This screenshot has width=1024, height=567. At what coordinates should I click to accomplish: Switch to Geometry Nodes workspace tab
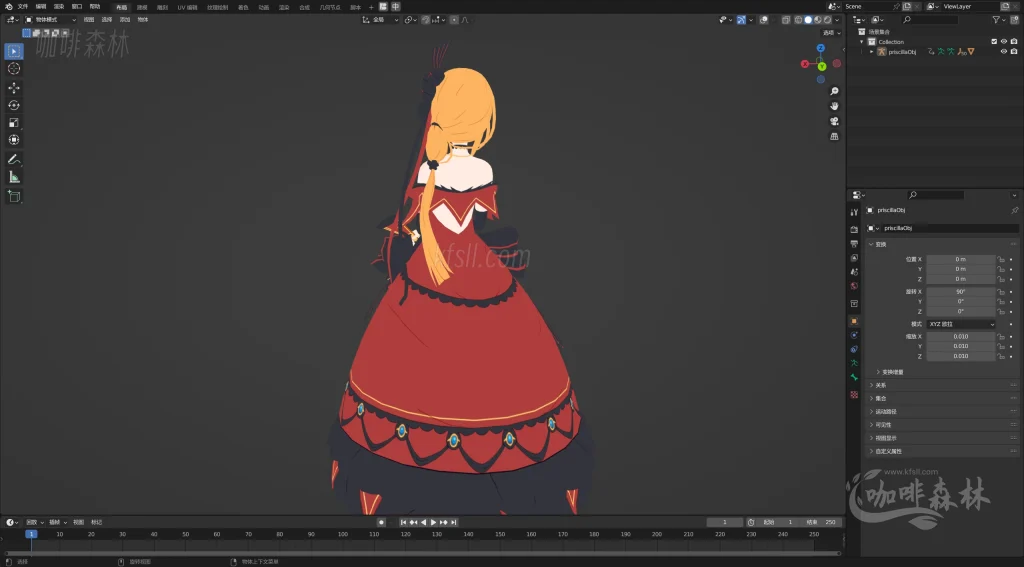[x=330, y=7]
